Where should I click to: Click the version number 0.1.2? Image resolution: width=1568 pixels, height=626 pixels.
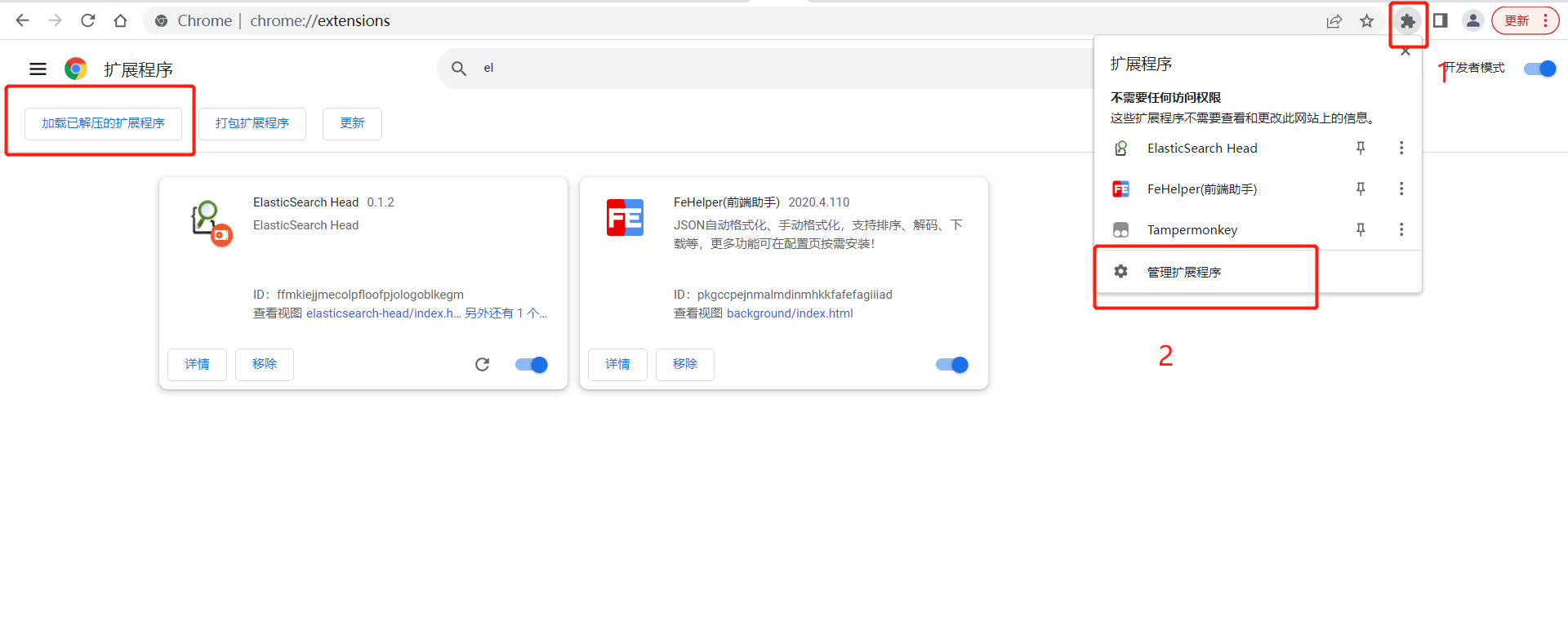click(x=381, y=202)
